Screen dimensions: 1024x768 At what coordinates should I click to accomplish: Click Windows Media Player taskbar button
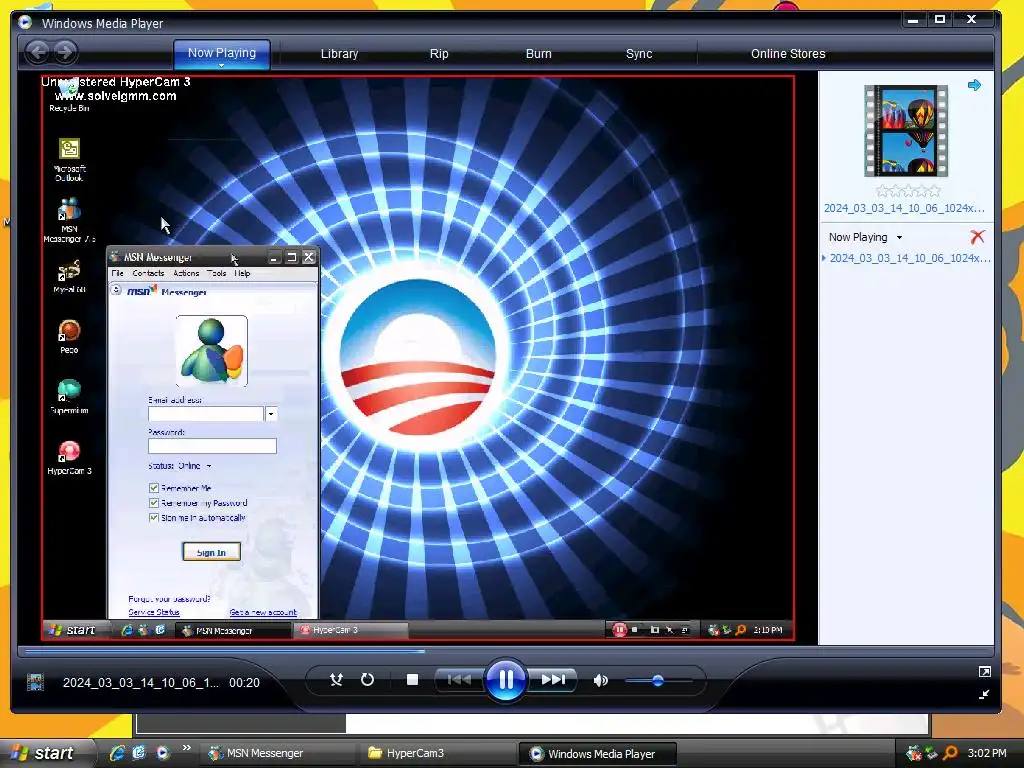(x=598, y=753)
